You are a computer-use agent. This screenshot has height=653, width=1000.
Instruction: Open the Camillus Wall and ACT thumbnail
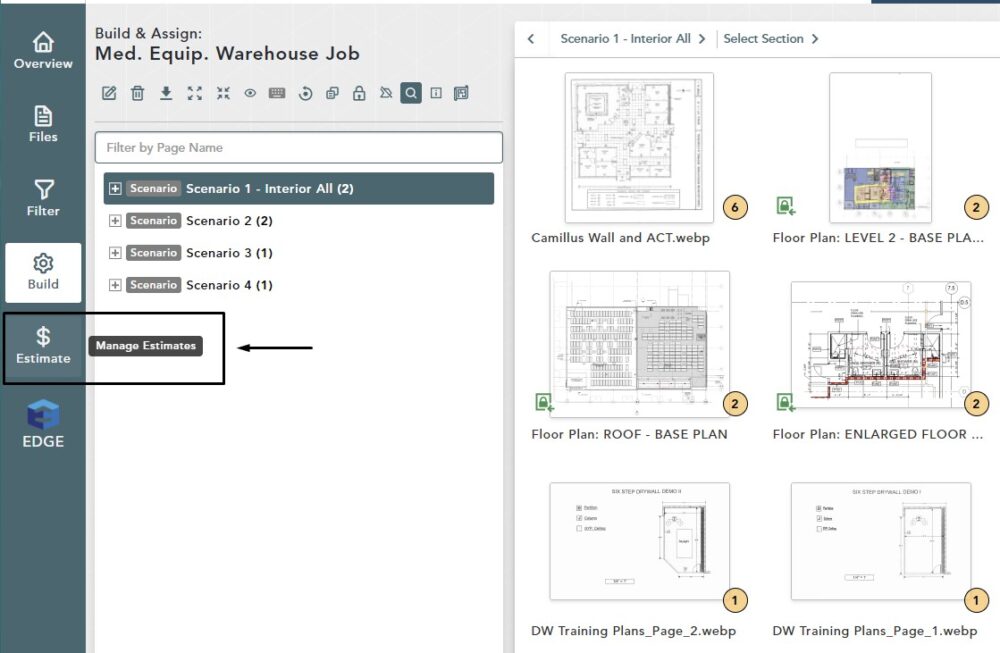pos(639,147)
